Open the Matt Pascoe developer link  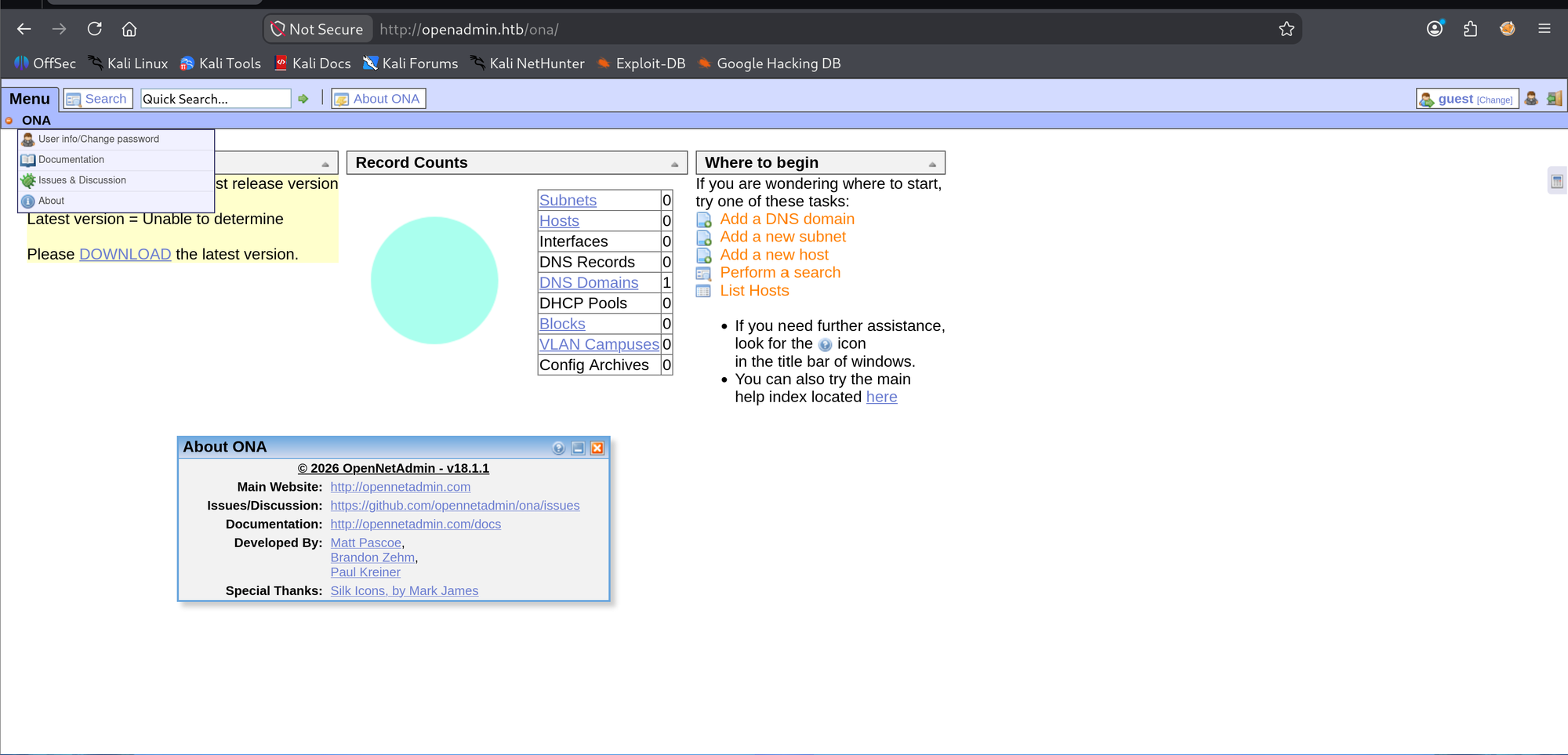click(365, 543)
